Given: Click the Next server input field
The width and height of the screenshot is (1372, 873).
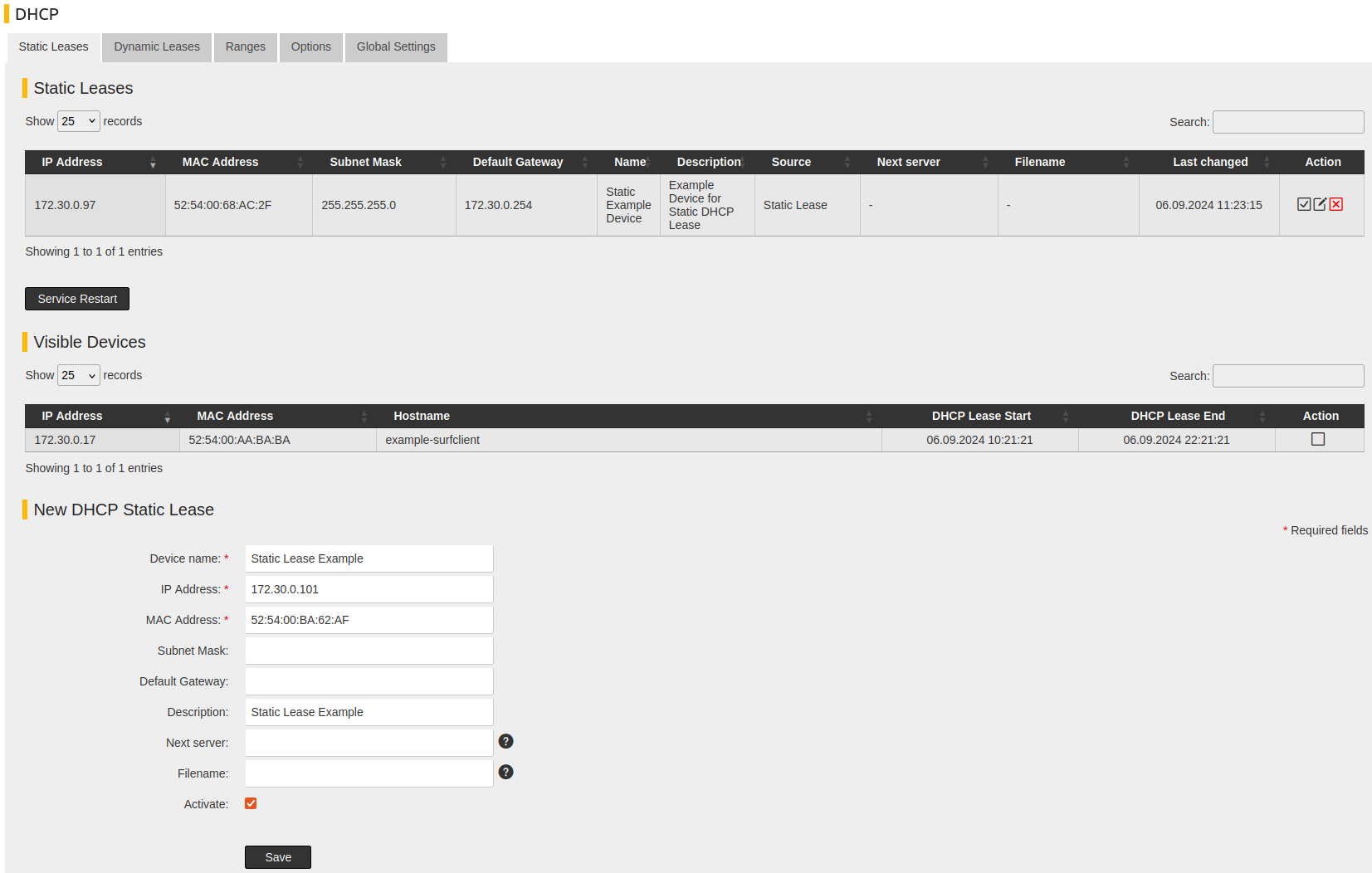Looking at the screenshot, I should (x=369, y=743).
